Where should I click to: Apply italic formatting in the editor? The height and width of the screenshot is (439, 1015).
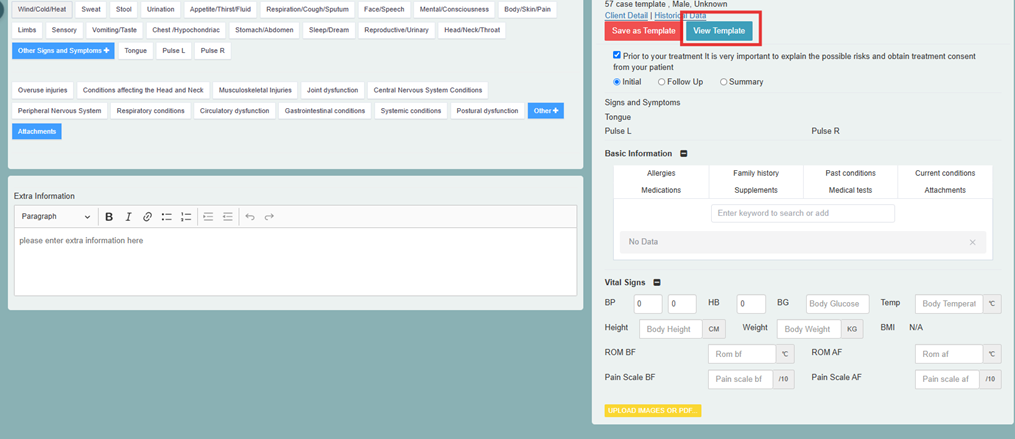[x=128, y=217]
